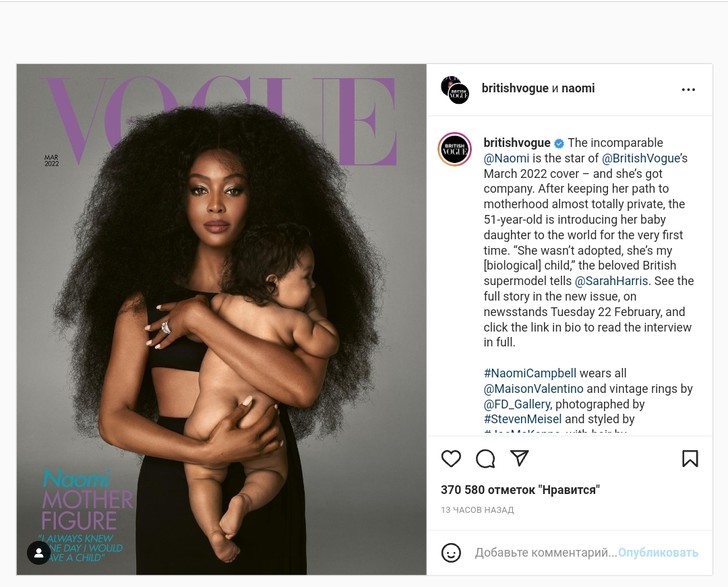This screenshot has width=728, height=587.
Task: Open comments with the speech bubble icon
Action: pyautogui.click(x=485, y=459)
